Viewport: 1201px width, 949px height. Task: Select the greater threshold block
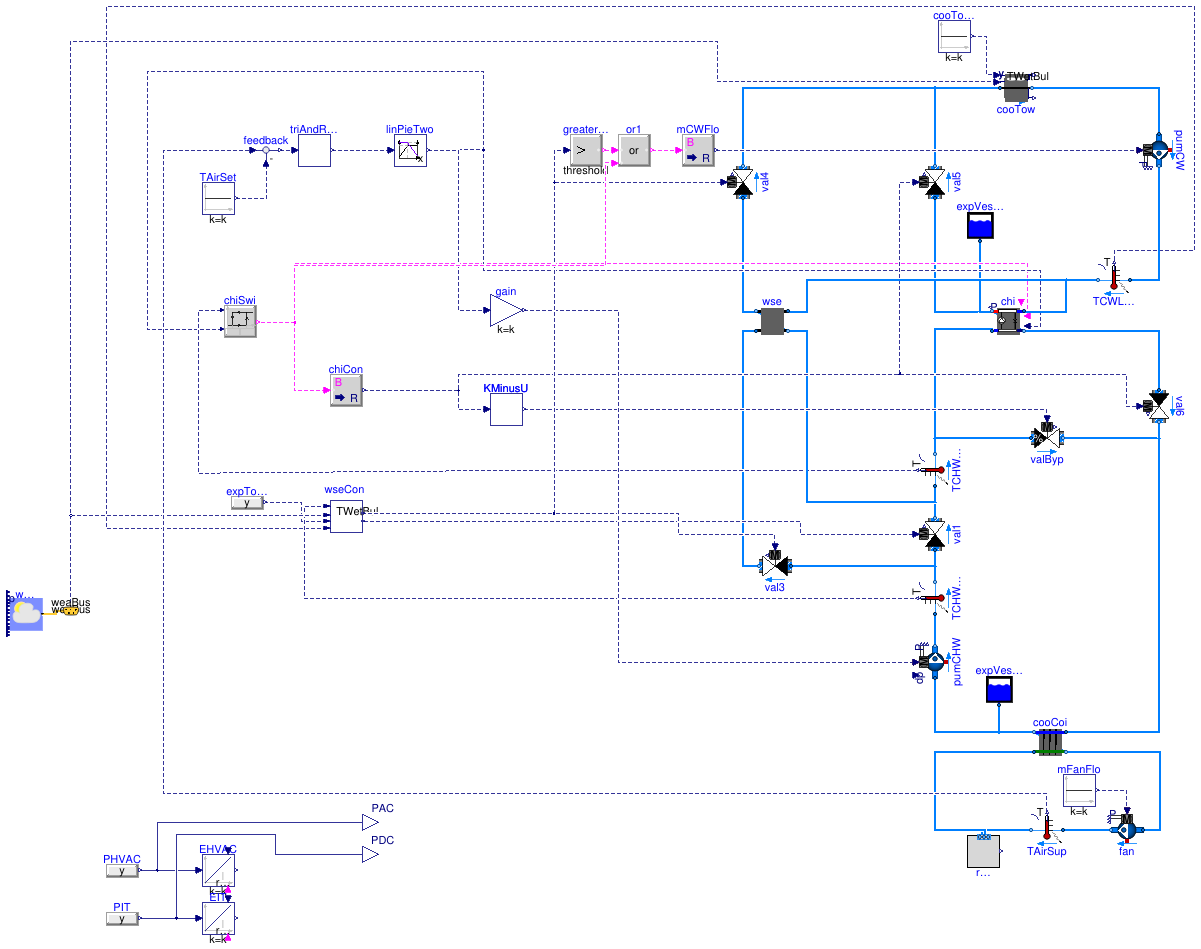(x=585, y=151)
